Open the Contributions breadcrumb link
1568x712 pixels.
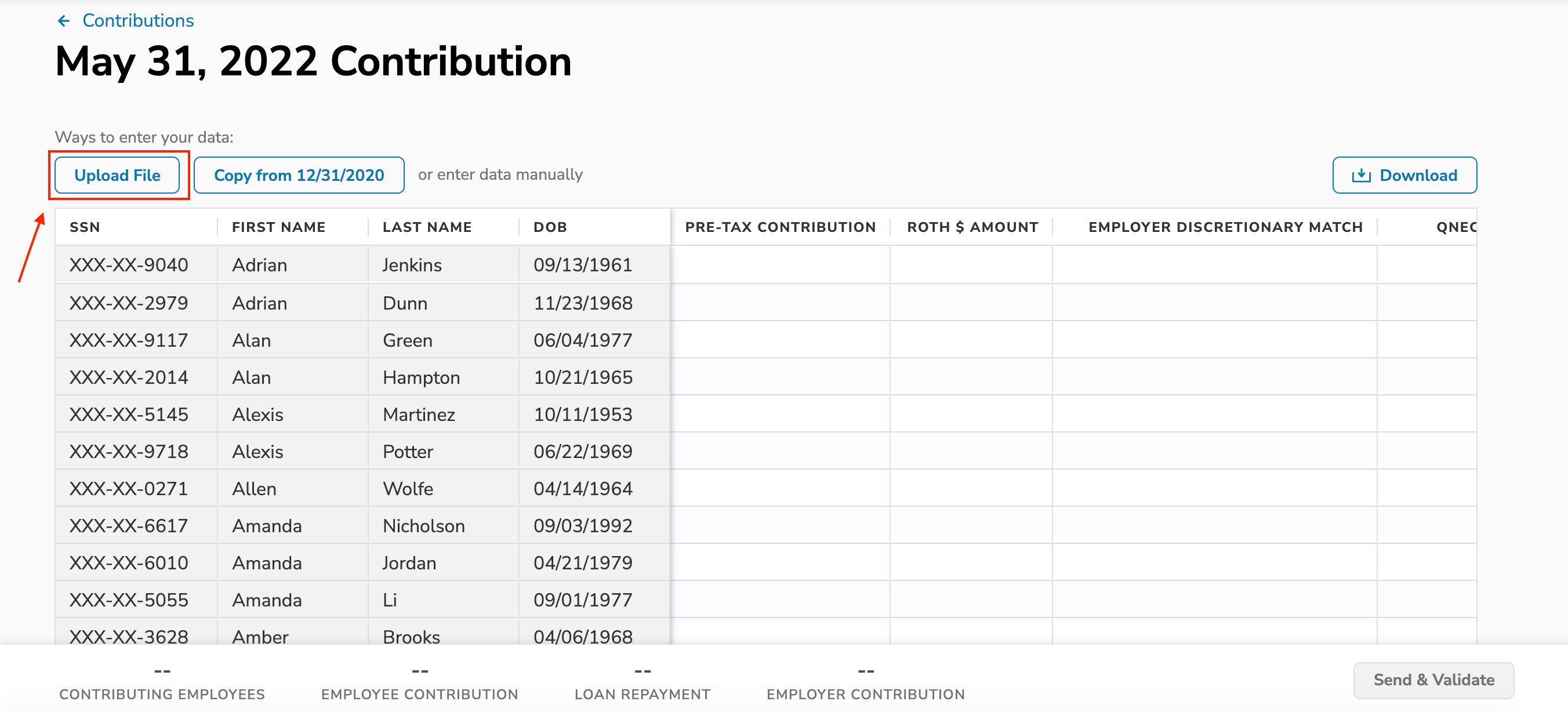[x=138, y=21]
